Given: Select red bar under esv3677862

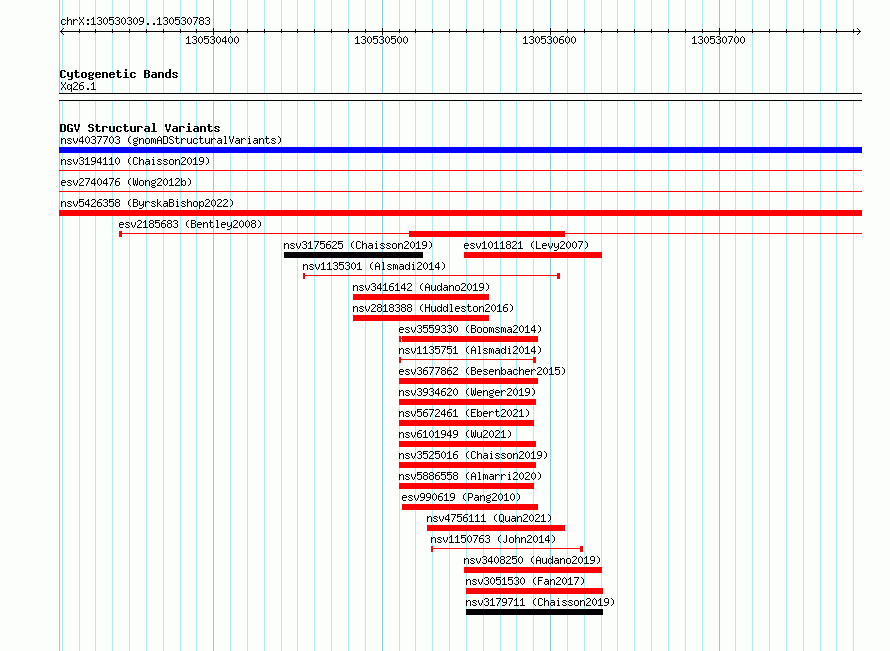Looking at the screenshot, I should coord(468,381).
